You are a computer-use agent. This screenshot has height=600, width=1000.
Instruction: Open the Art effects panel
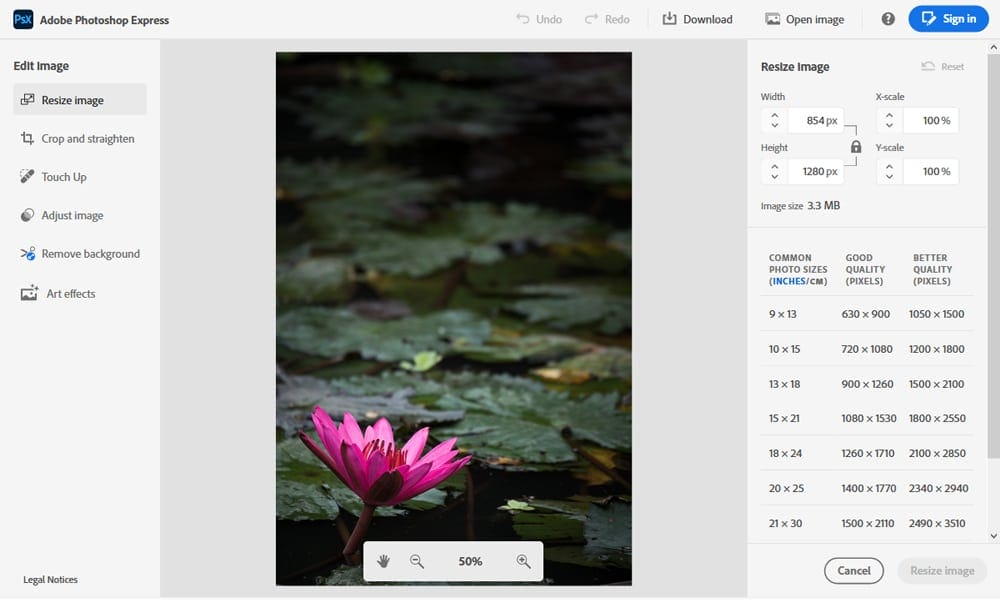coord(67,293)
